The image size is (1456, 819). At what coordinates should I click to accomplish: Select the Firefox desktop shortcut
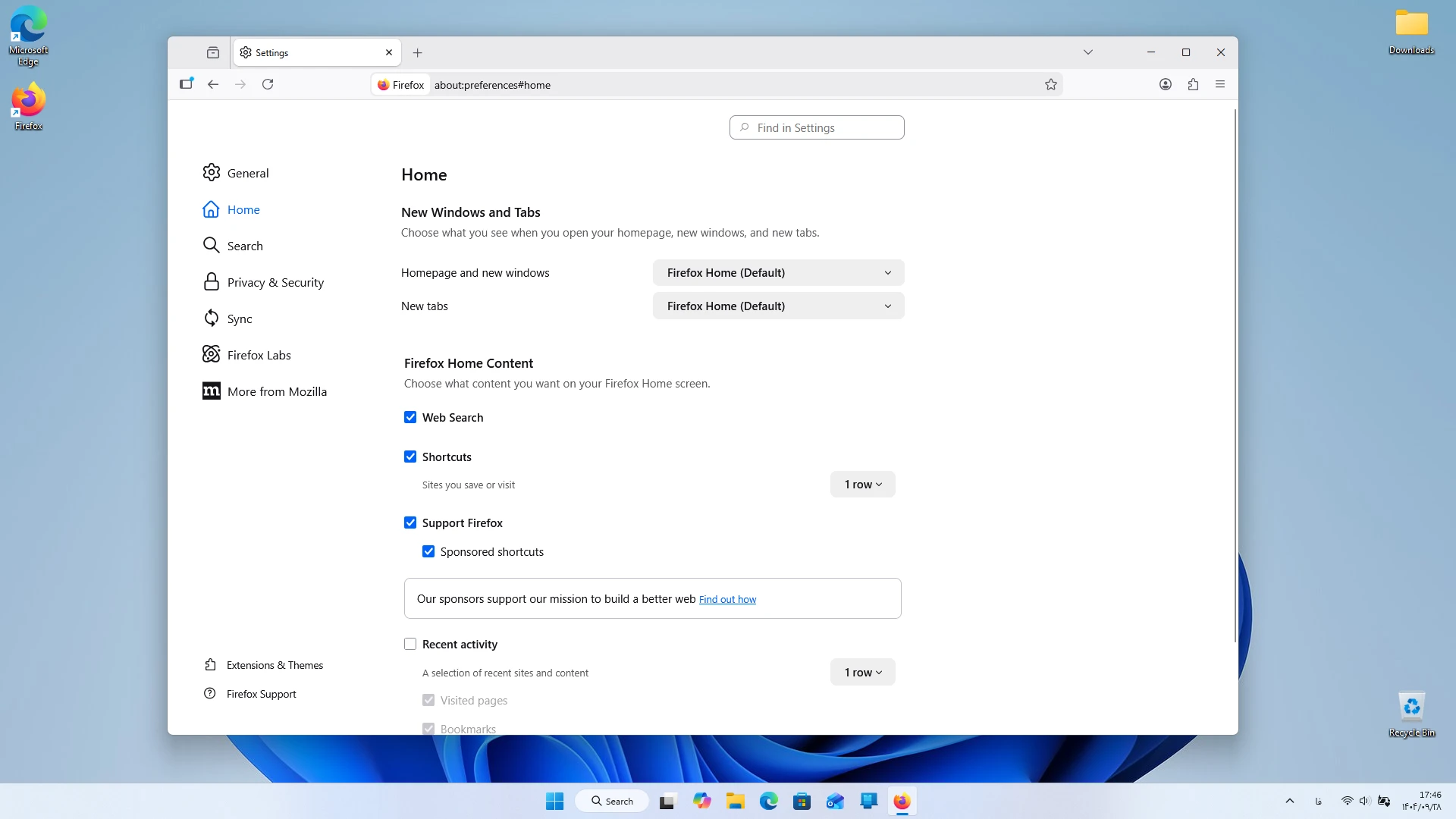(28, 106)
